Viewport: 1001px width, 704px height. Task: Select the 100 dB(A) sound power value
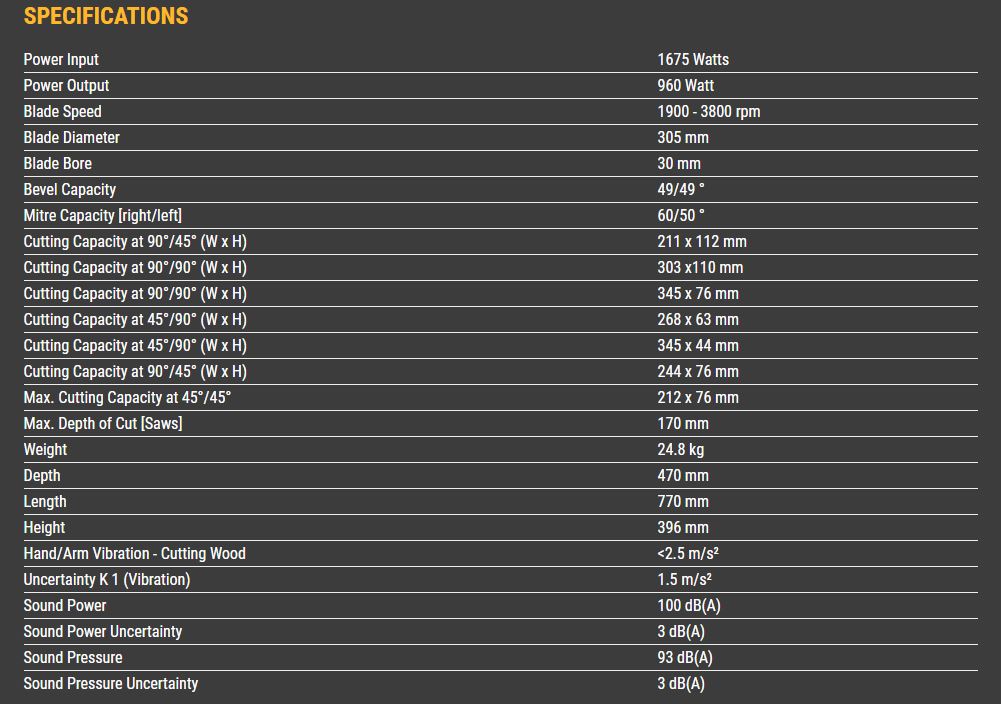pos(689,606)
